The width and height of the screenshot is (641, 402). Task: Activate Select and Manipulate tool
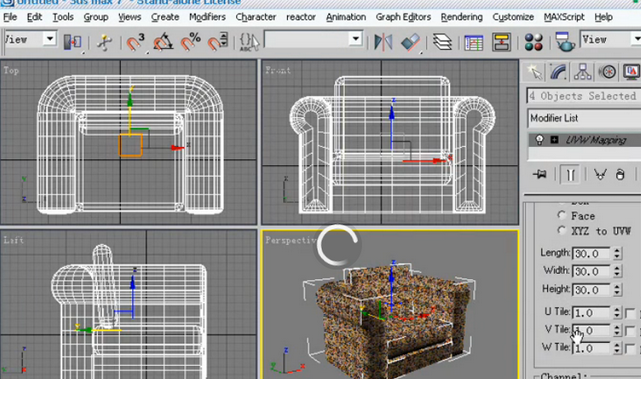pyautogui.click(x=105, y=42)
